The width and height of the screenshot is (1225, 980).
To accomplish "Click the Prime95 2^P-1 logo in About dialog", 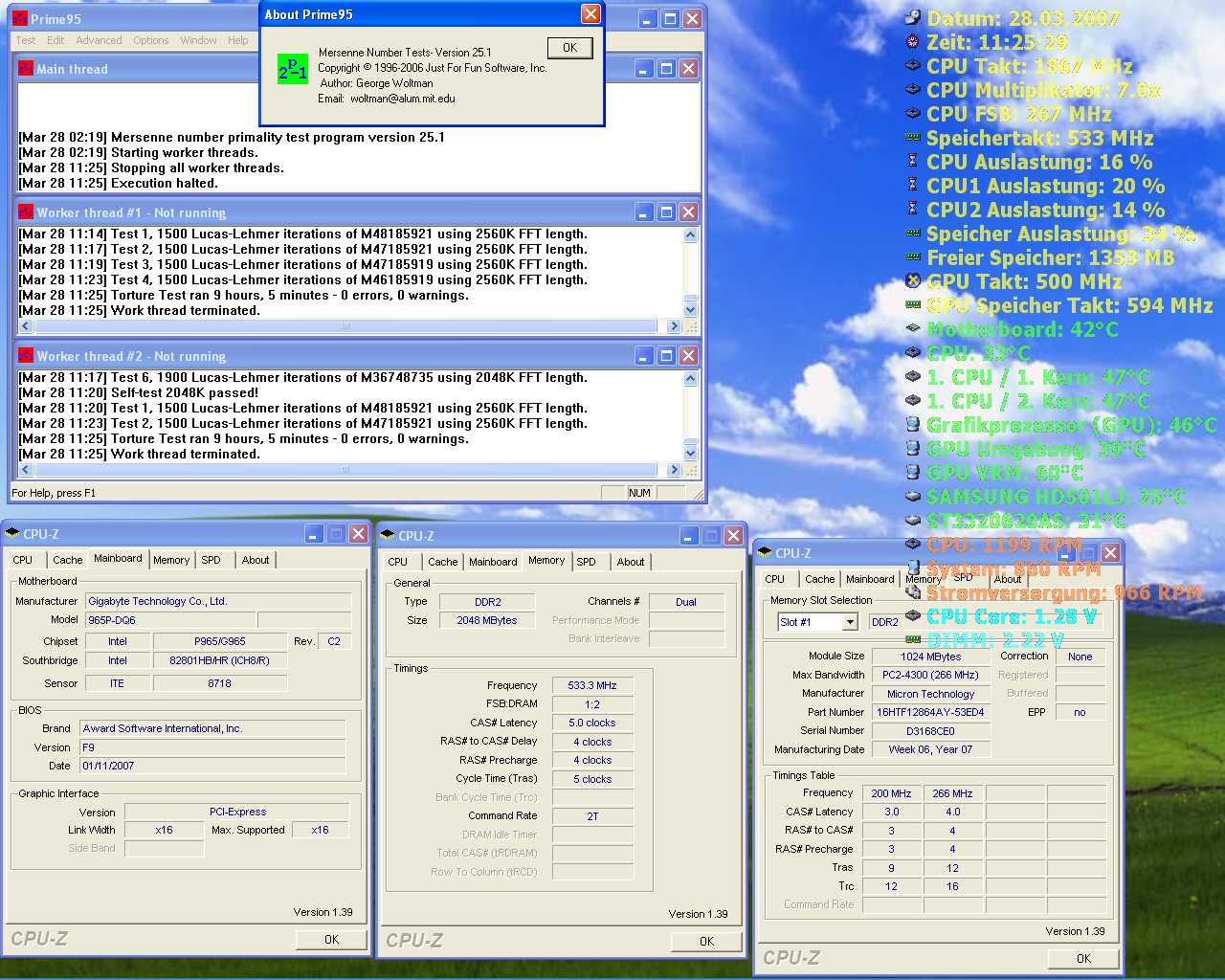I will (x=293, y=69).
